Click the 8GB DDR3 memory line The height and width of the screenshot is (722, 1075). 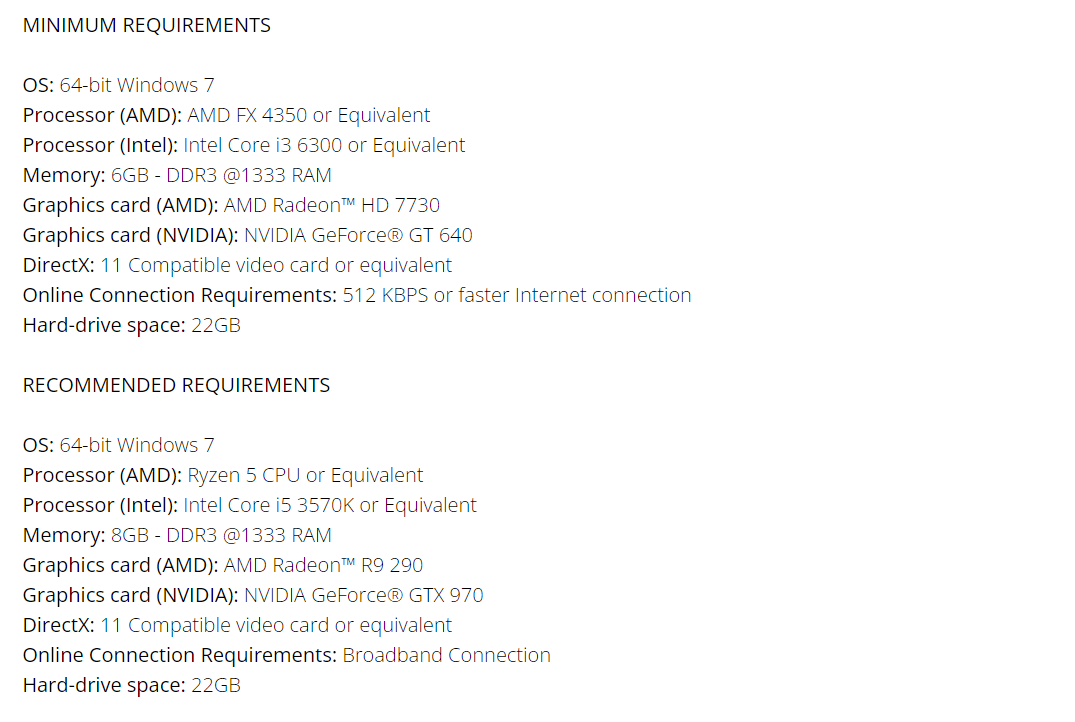coord(177,536)
